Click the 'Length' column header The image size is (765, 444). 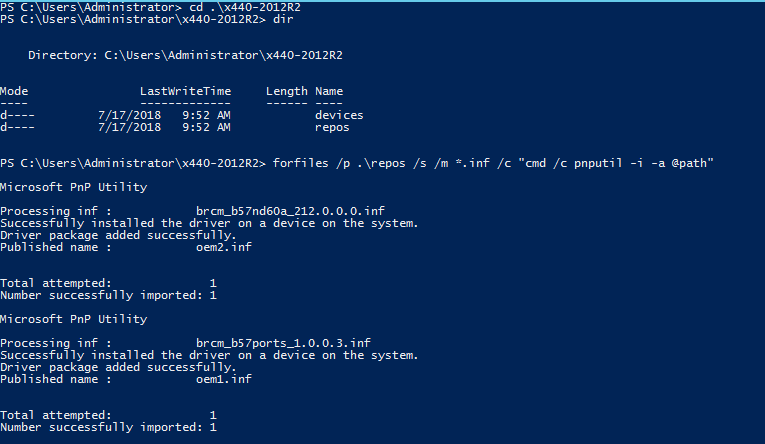click(x=287, y=91)
